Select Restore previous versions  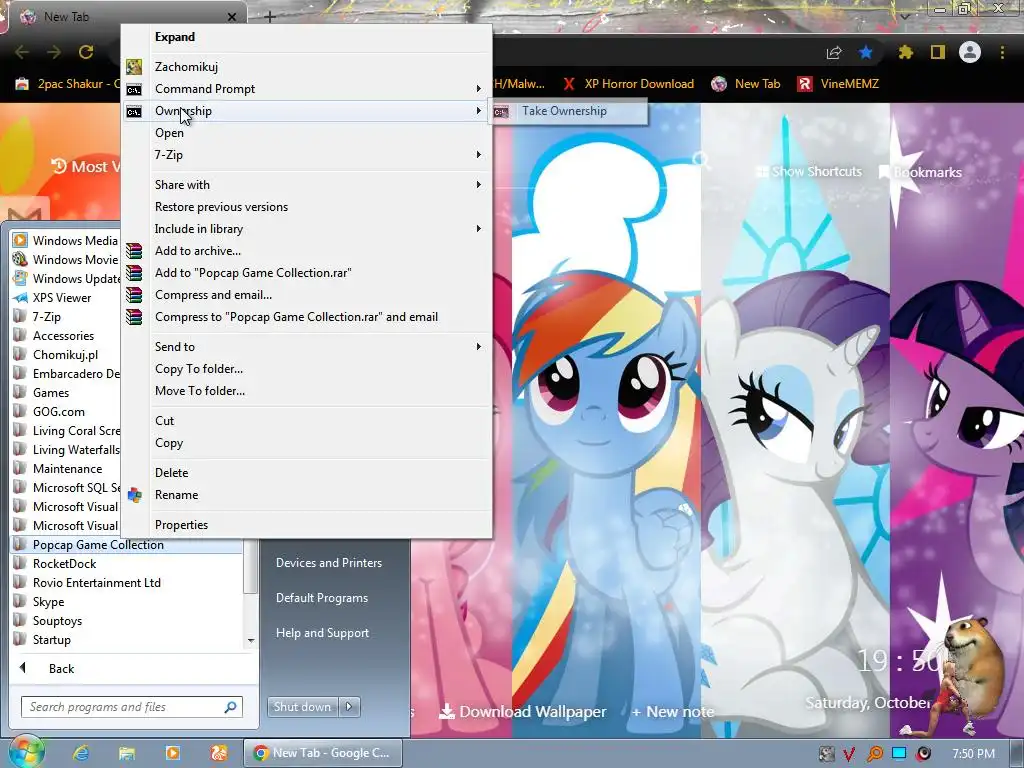(221, 207)
